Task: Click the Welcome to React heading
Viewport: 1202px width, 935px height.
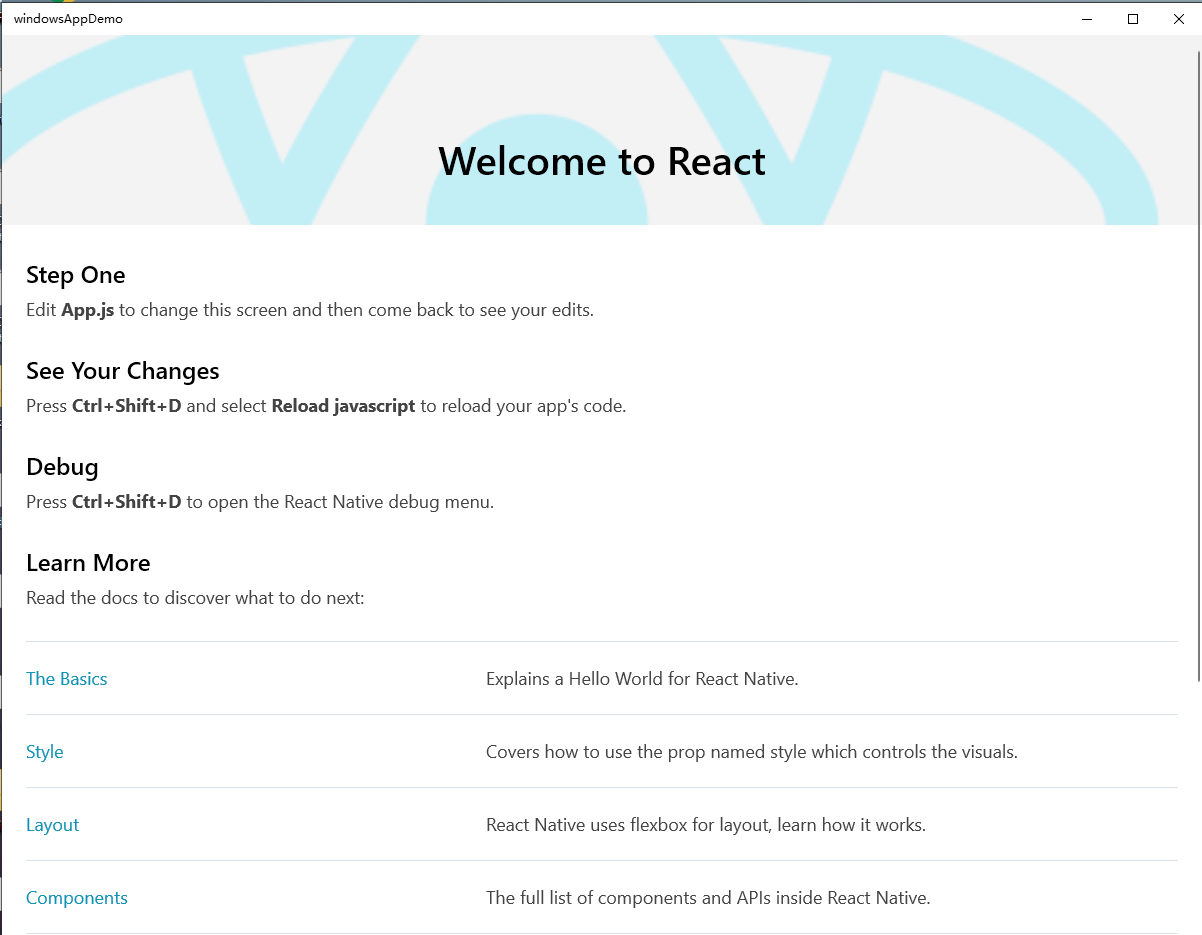Action: [x=602, y=161]
